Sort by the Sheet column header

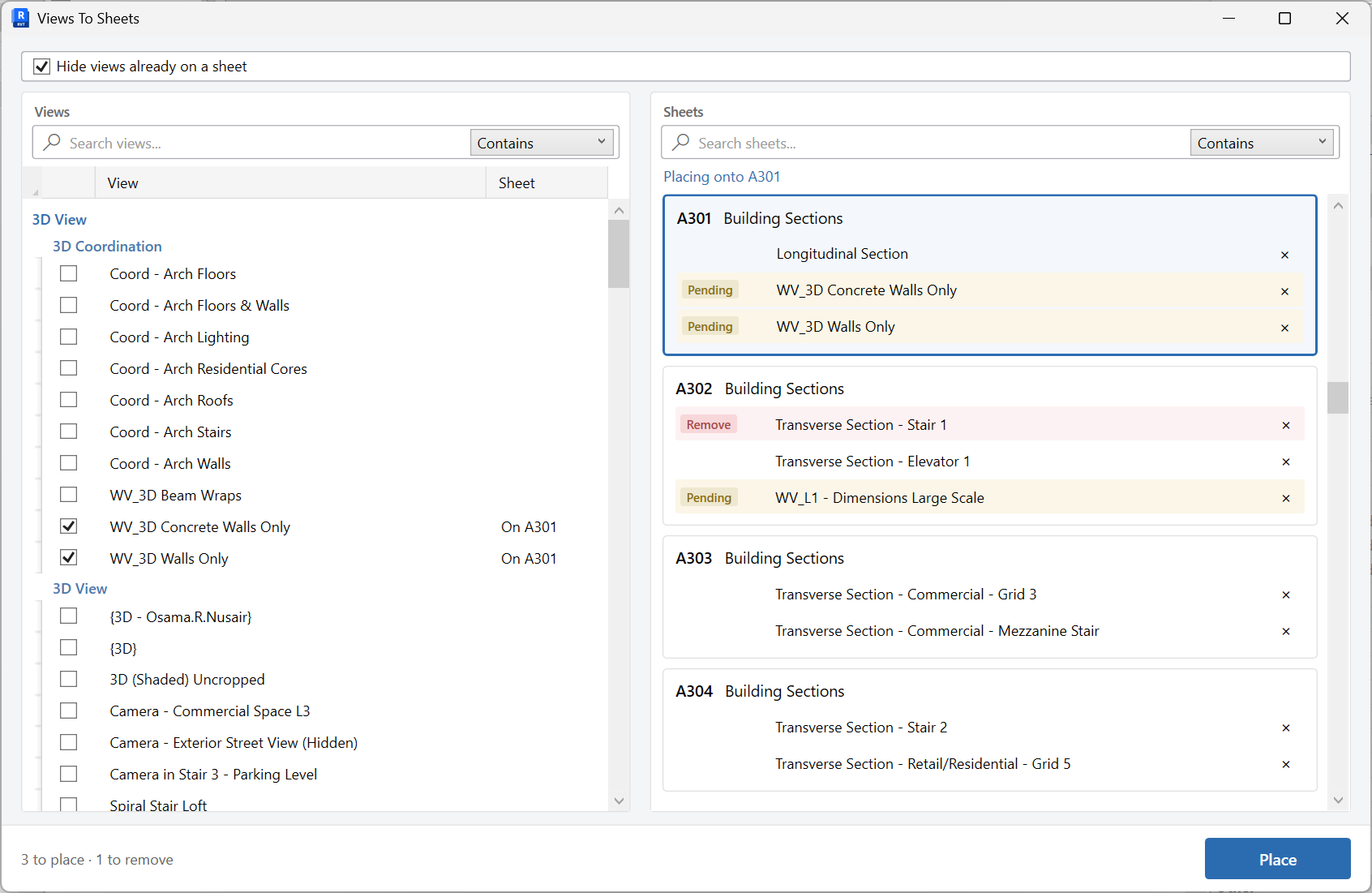point(547,183)
